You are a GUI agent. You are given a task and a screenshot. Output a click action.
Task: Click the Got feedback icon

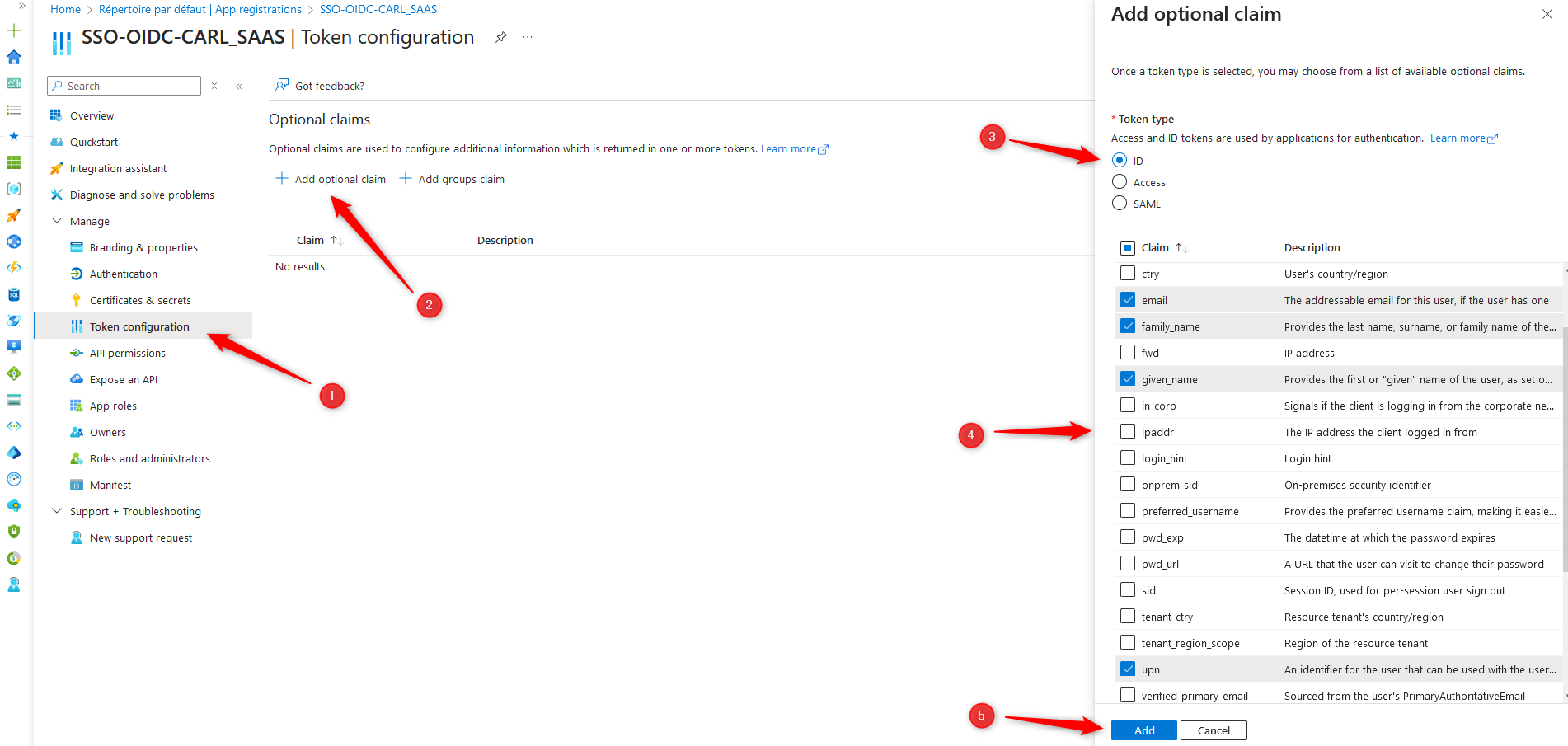(x=282, y=85)
